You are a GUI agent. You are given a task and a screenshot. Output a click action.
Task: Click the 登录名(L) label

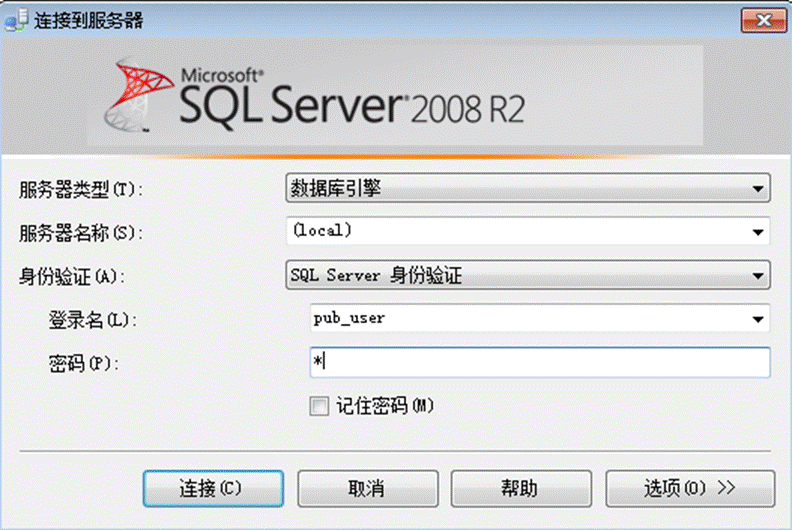tap(92, 320)
